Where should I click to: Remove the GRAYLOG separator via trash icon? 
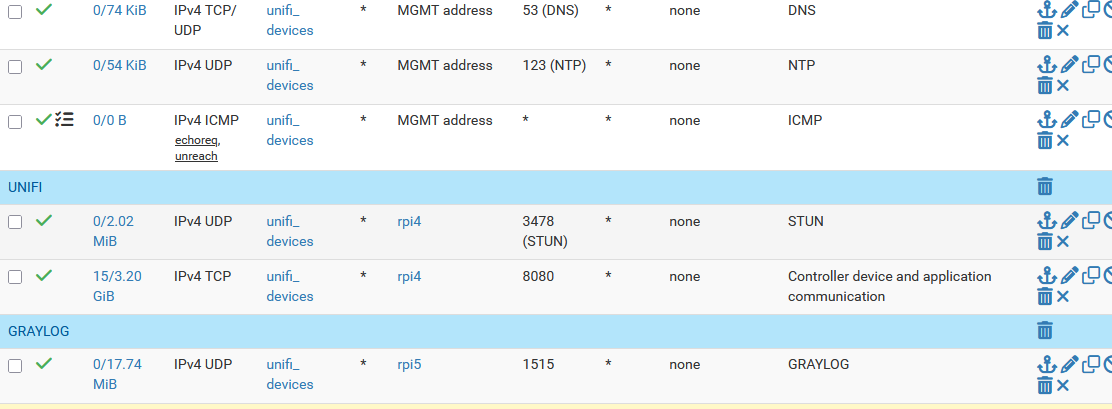1045,331
